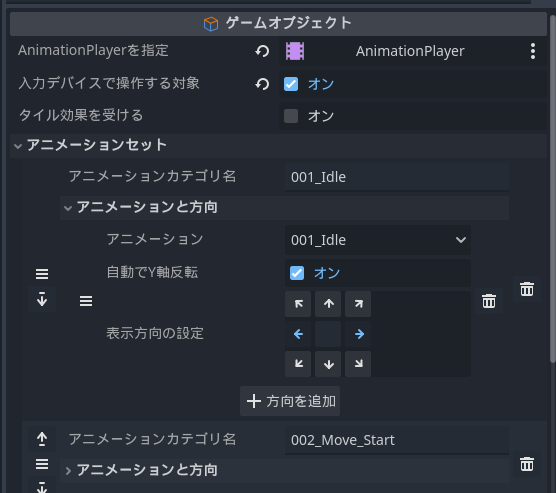Uncheck 入力デバイスで操作する対象 checkbox
This screenshot has height=493, width=556.
click(x=291, y=84)
